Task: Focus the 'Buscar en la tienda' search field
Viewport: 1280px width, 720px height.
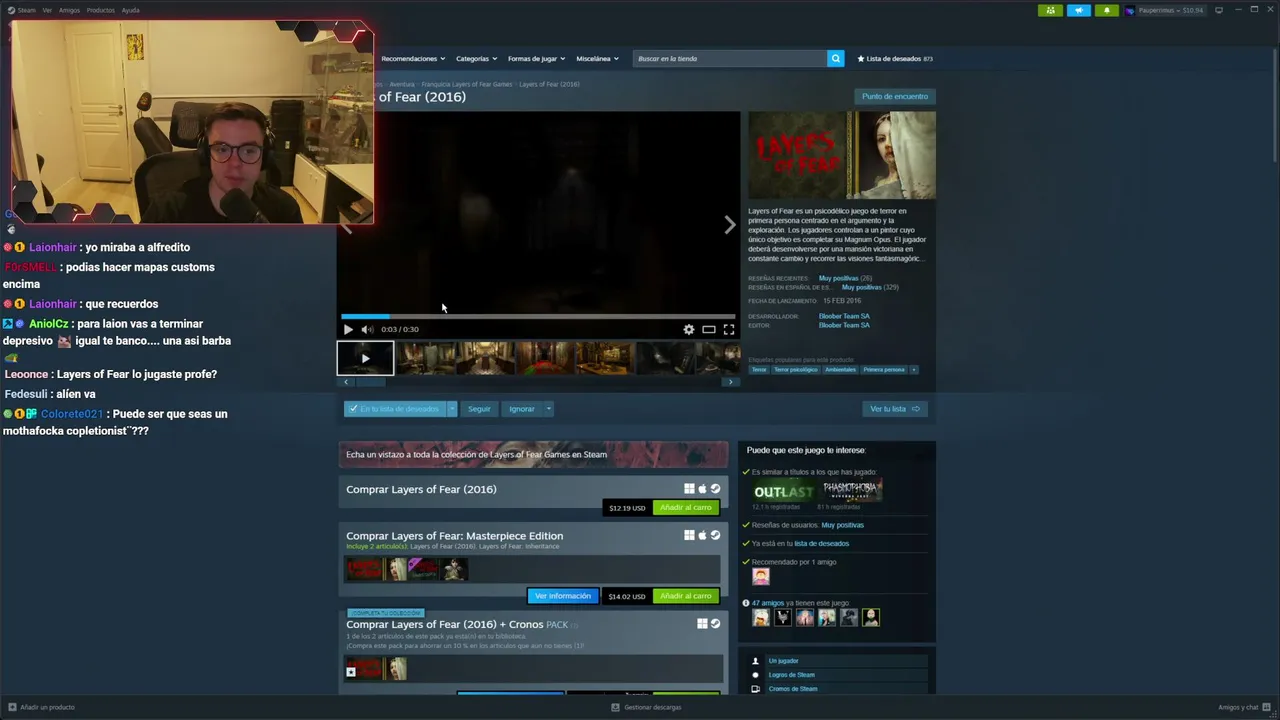Action: (x=730, y=59)
